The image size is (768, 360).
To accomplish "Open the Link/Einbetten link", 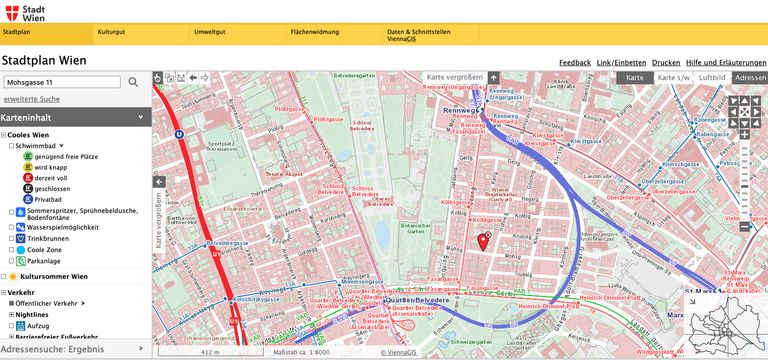I will tap(622, 63).
